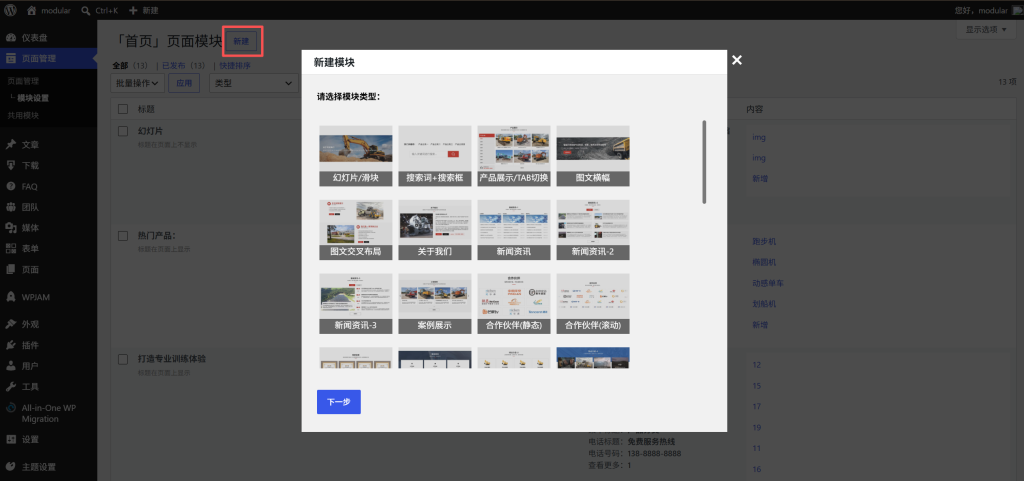Choose the 产品展示/TAB切换 module type
Image resolution: width=1024 pixels, height=481 pixels.
[x=514, y=156]
